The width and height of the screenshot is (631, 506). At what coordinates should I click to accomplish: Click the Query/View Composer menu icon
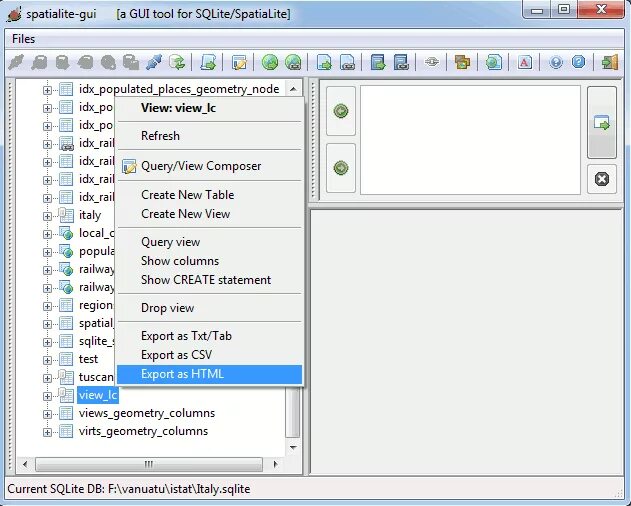click(129, 166)
